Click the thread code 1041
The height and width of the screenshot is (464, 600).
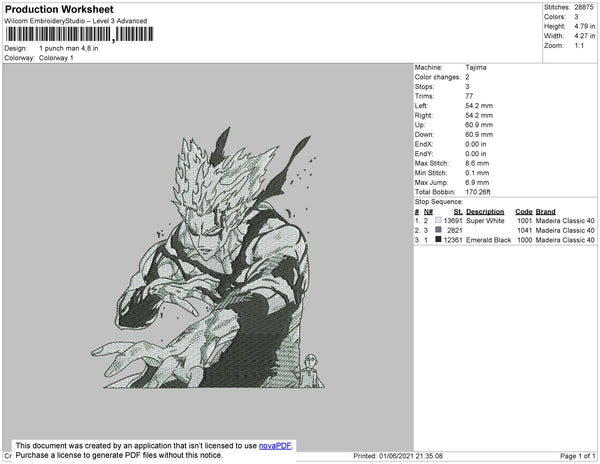(524, 230)
